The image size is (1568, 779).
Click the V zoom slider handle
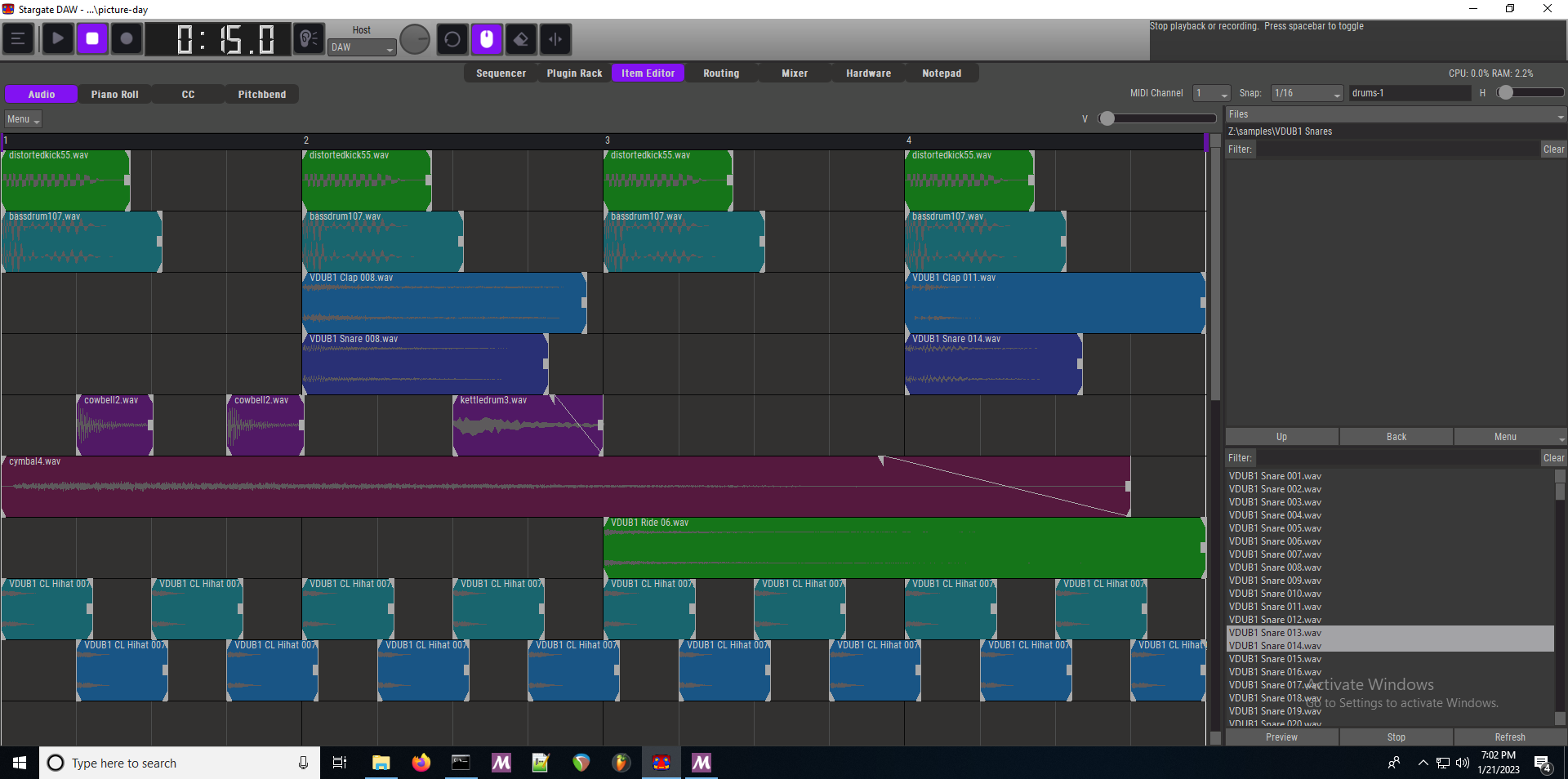pos(1107,119)
